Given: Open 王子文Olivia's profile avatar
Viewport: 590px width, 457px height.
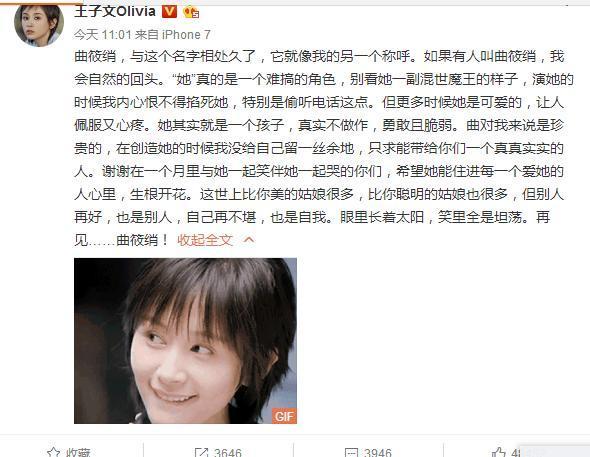Looking at the screenshot, I should coord(39,25).
